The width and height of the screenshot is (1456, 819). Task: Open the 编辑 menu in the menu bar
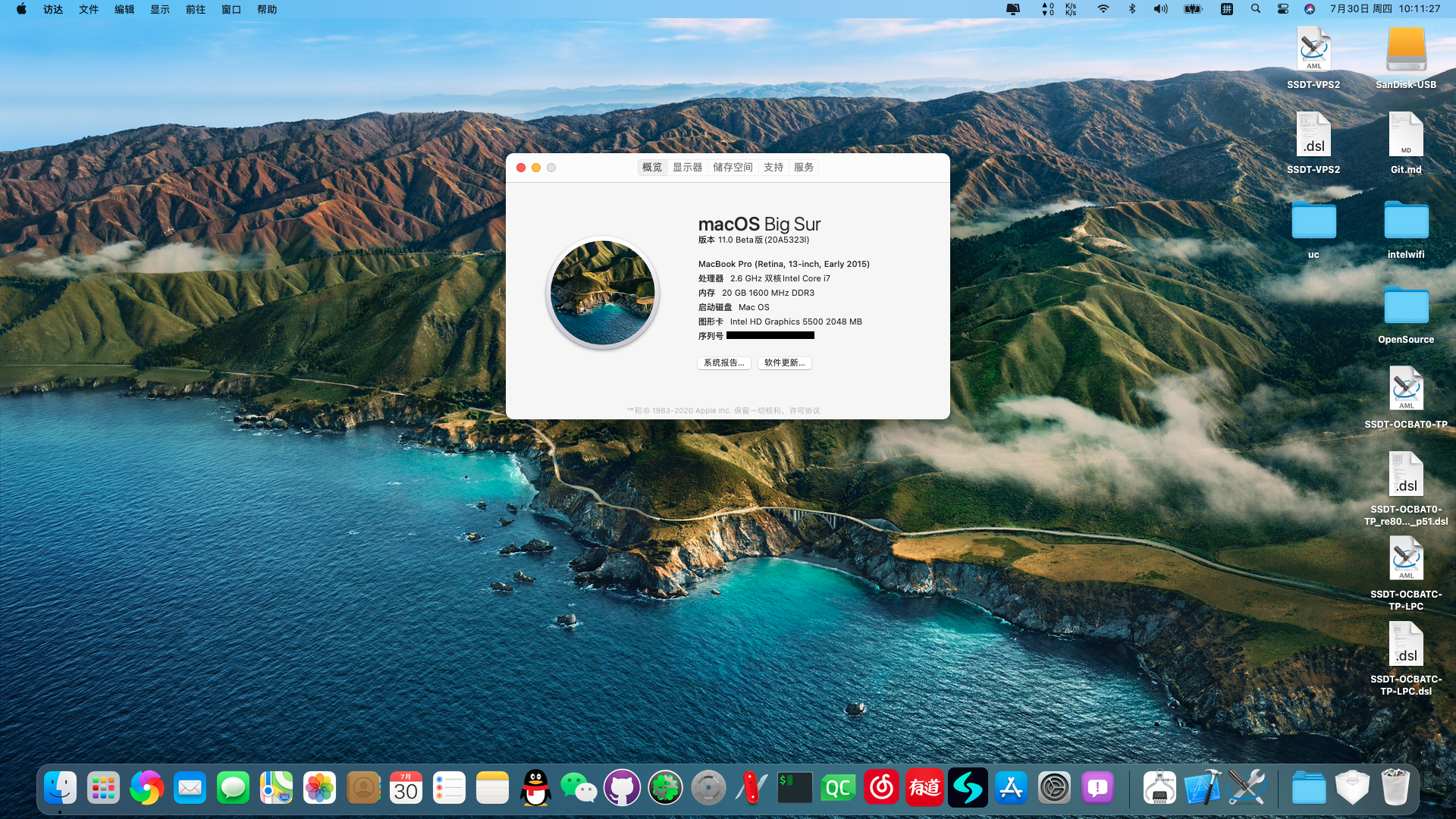(124, 9)
